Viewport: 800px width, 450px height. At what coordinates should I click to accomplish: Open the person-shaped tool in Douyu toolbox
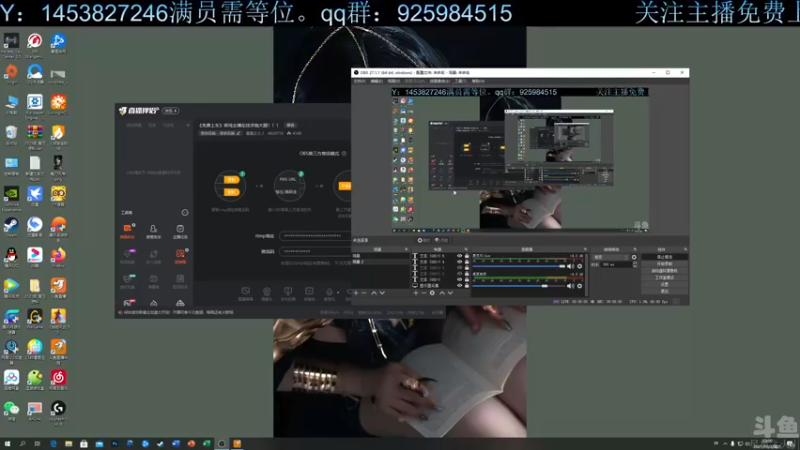153,230
